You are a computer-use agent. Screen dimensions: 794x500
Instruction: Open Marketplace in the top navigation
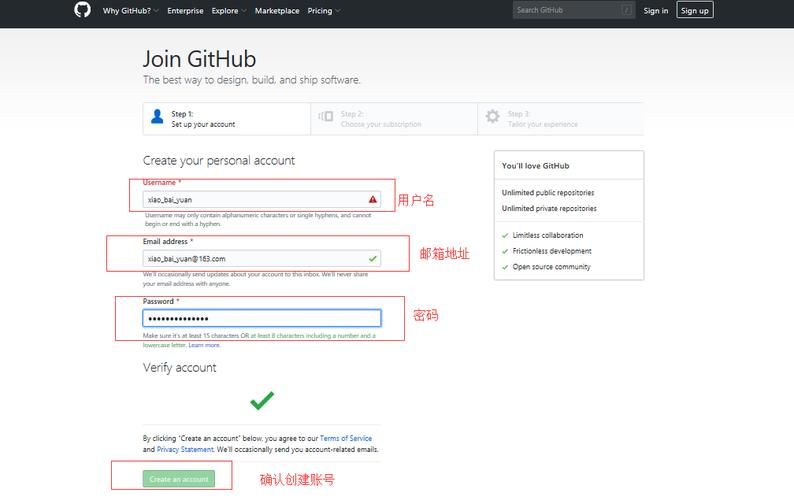[277, 11]
